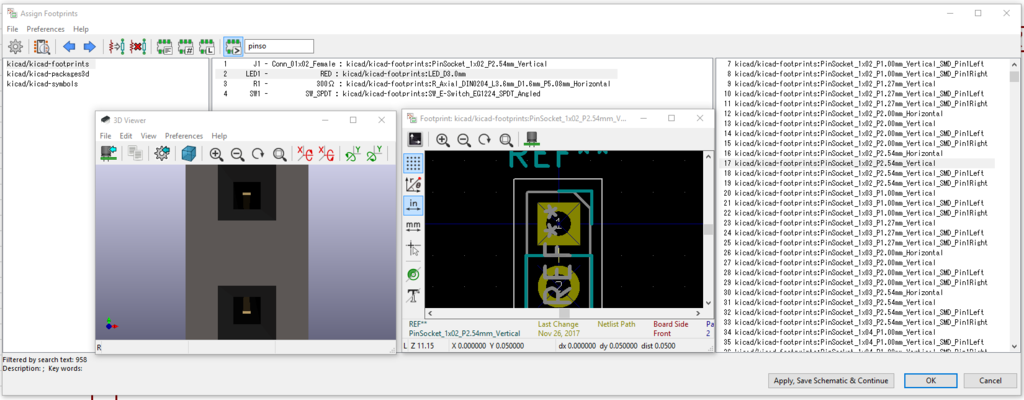The image size is (1024, 400).
Task: Go to next unassigned symbol (right blue arrow)
Action: (89, 46)
